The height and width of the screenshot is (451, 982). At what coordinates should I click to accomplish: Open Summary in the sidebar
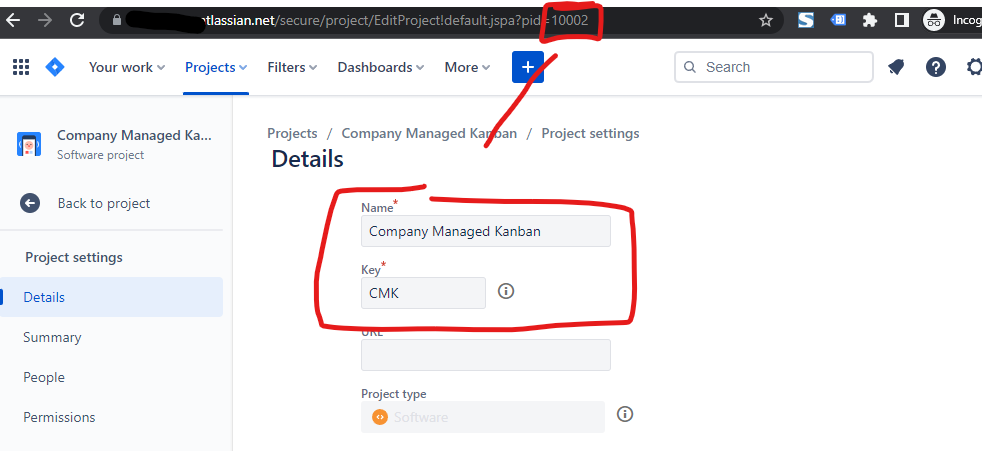[x=52, y=337]
